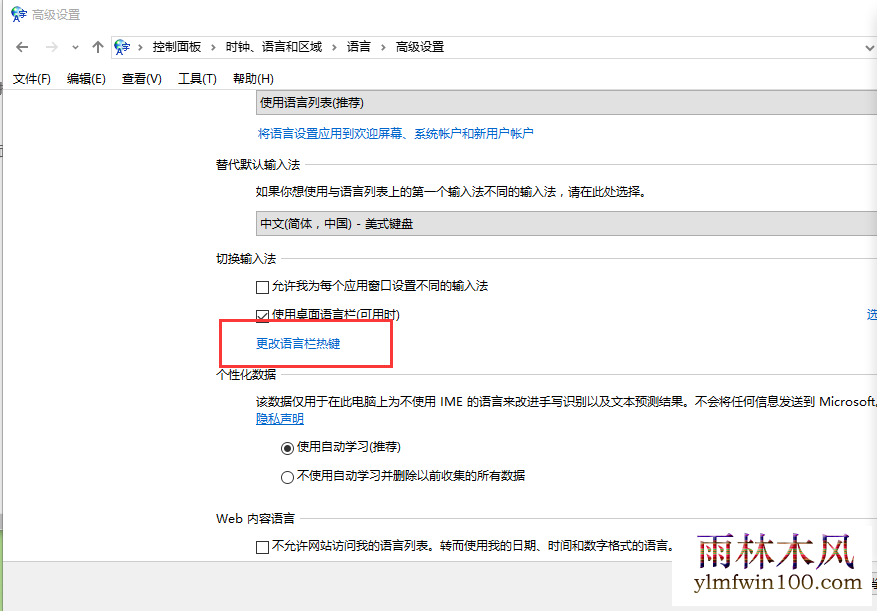This screenshot has height=611, width=877.
Task: Expand chevron after 语言 breadcrumb
Action: coord(383,48)
